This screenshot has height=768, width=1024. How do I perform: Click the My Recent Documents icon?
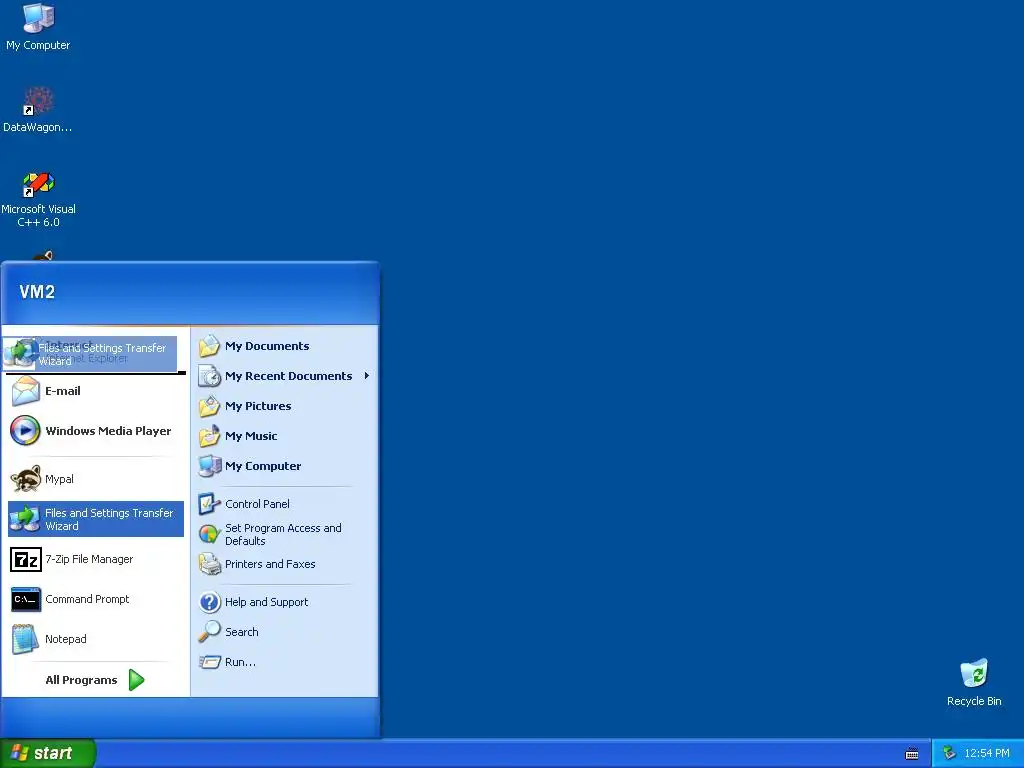coord(210,376)
